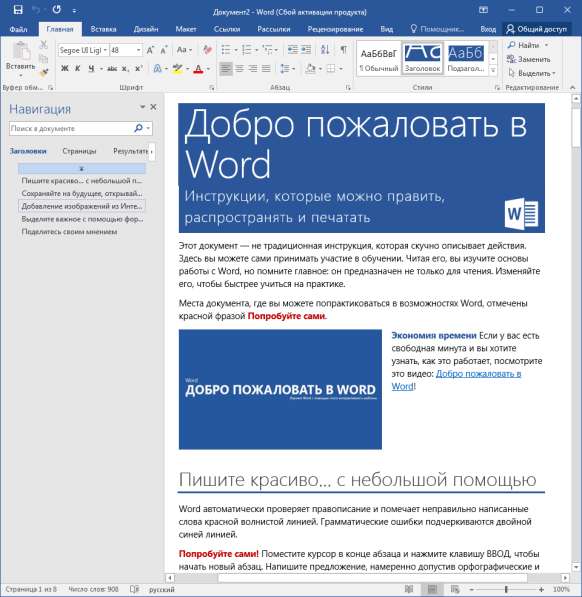Click the text highlight color button
The height and width of the screenshot is (597, 582).
(x=177, y=69)
